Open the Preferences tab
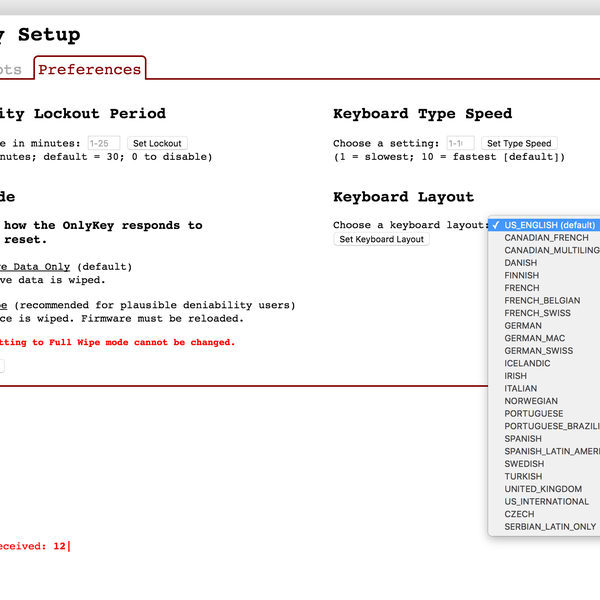The height and width of the screenshot is (600, 600). 90,69
